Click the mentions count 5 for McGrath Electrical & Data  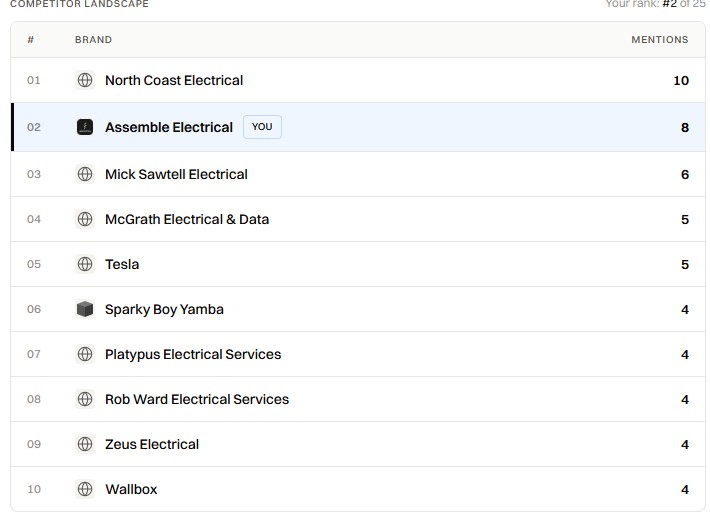[685, 220]
